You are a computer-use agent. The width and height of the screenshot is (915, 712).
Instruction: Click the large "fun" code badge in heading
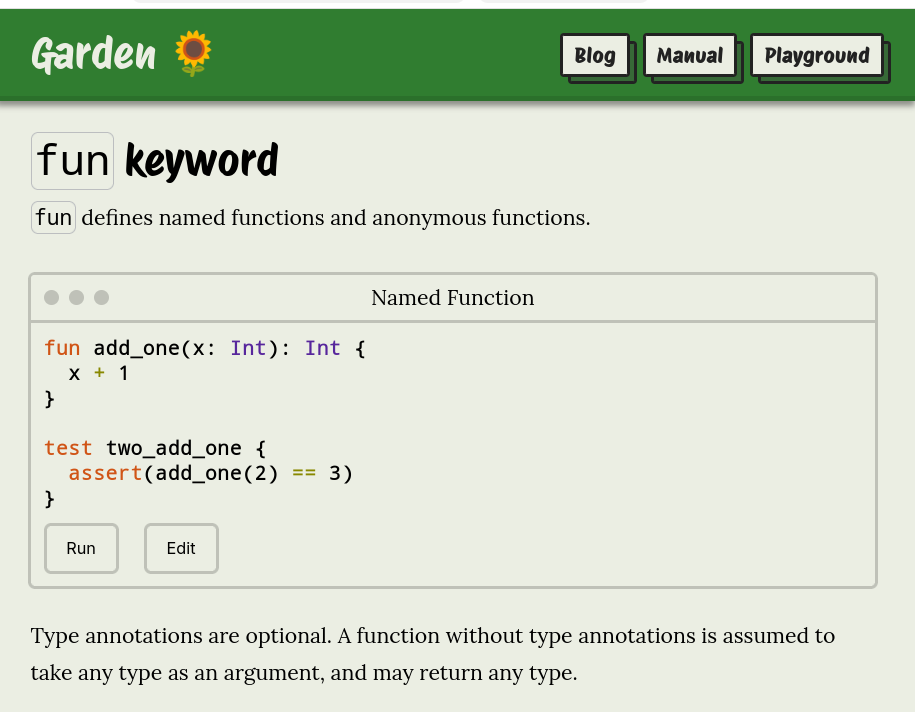click(x=72, y=161)
